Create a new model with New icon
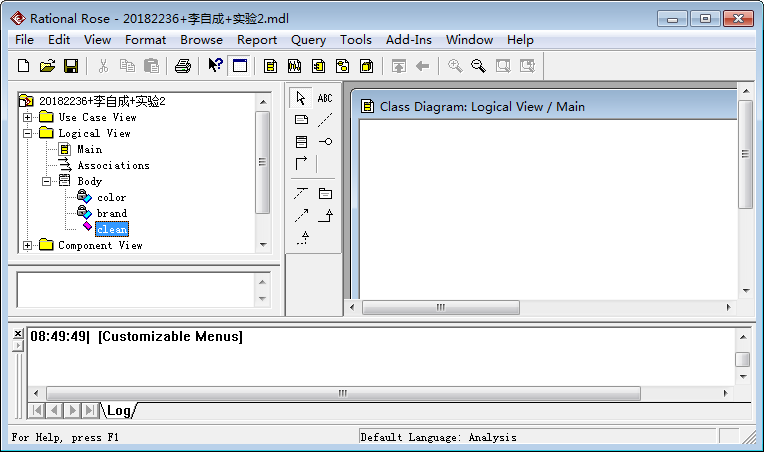This screenshot has height=452, width=764. coord(23,66)
